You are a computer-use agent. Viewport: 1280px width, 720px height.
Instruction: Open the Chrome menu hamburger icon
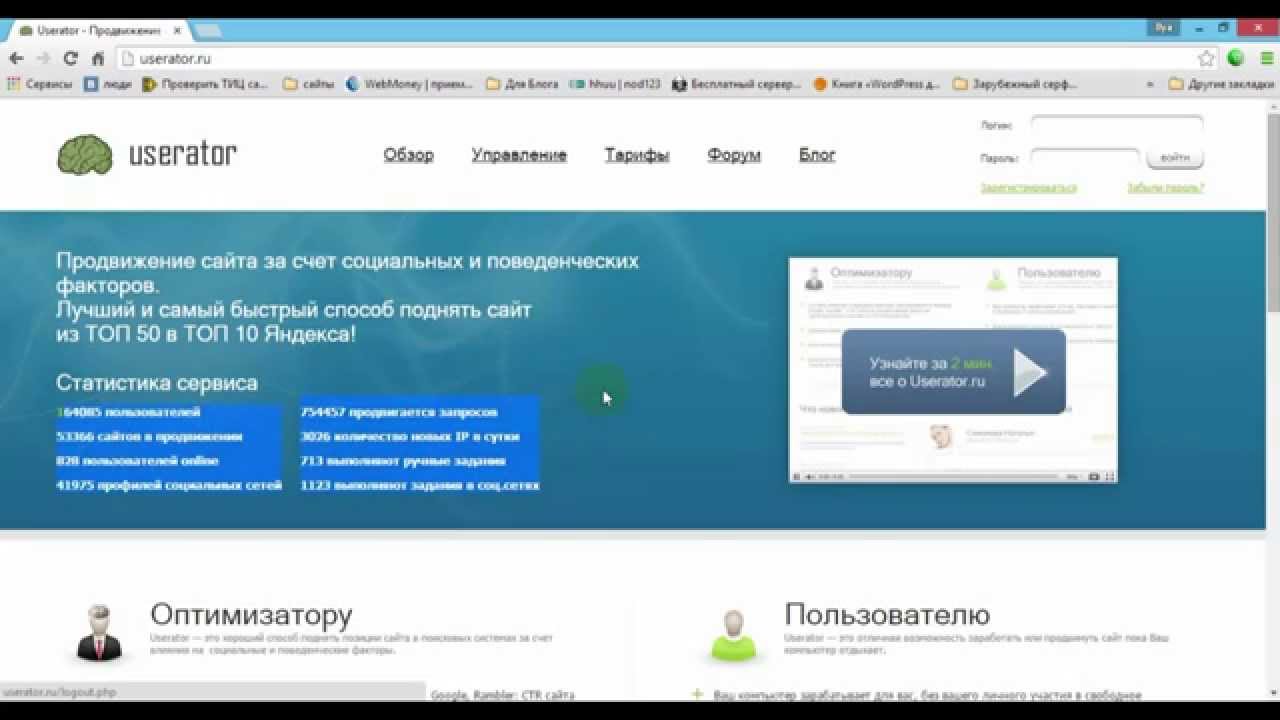[x=1265, y=59]
